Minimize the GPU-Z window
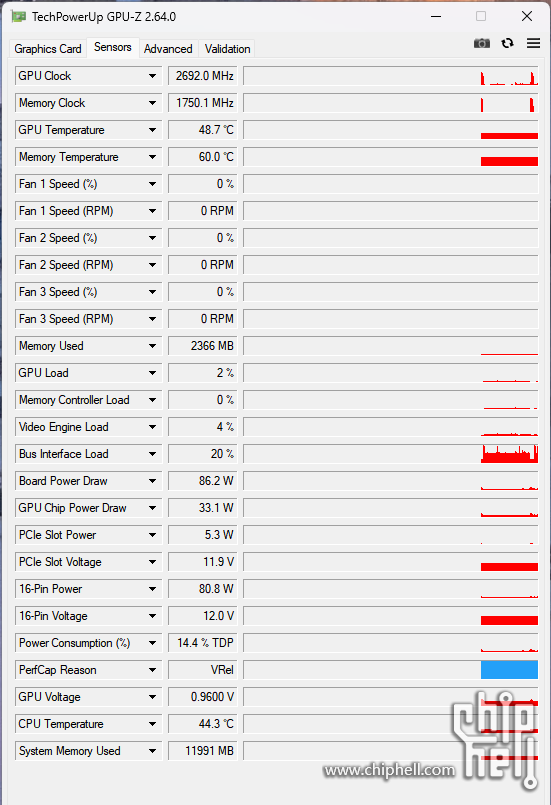This screenshot has height=805, width=551. pos(436,16)
